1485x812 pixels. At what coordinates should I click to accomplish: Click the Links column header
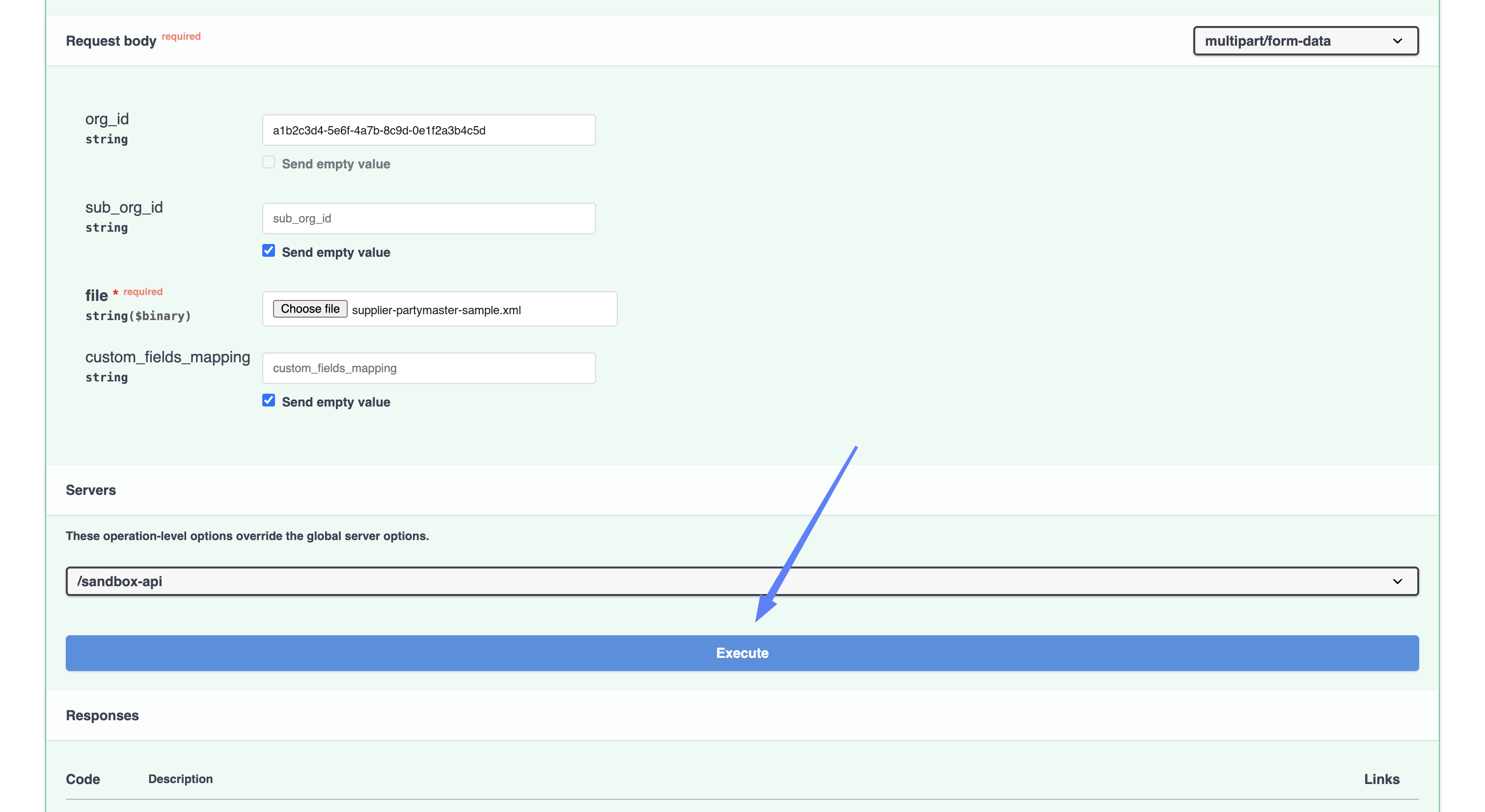coord(1382,779)
